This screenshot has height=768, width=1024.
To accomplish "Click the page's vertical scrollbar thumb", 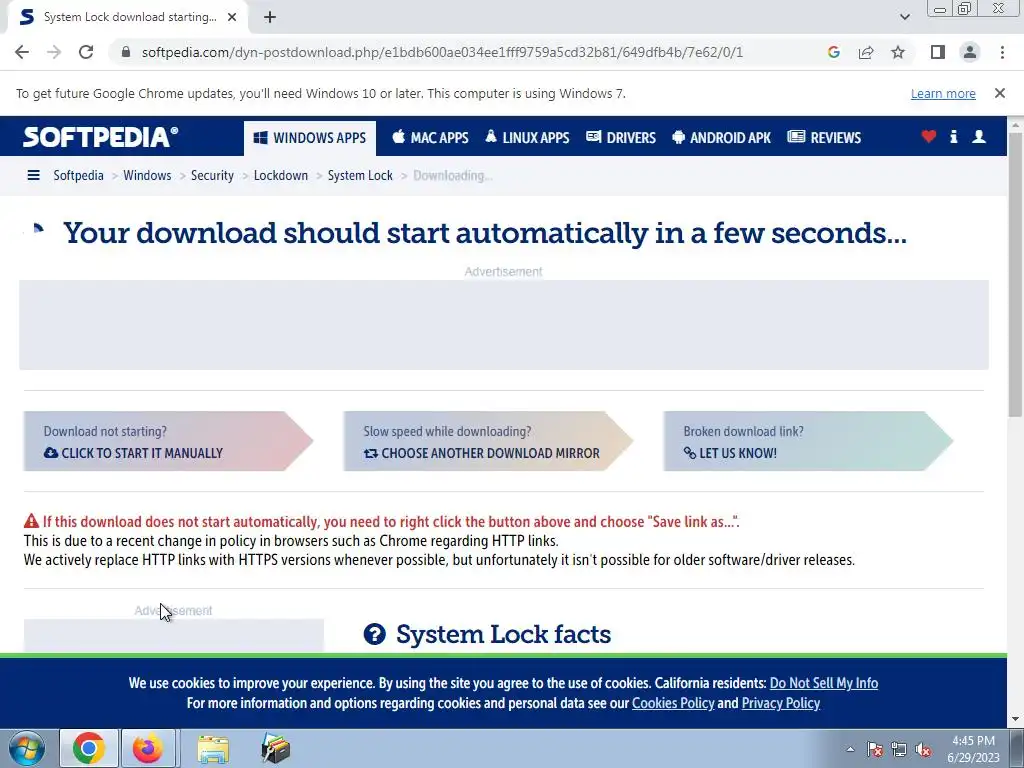I will pos(1016,274).
